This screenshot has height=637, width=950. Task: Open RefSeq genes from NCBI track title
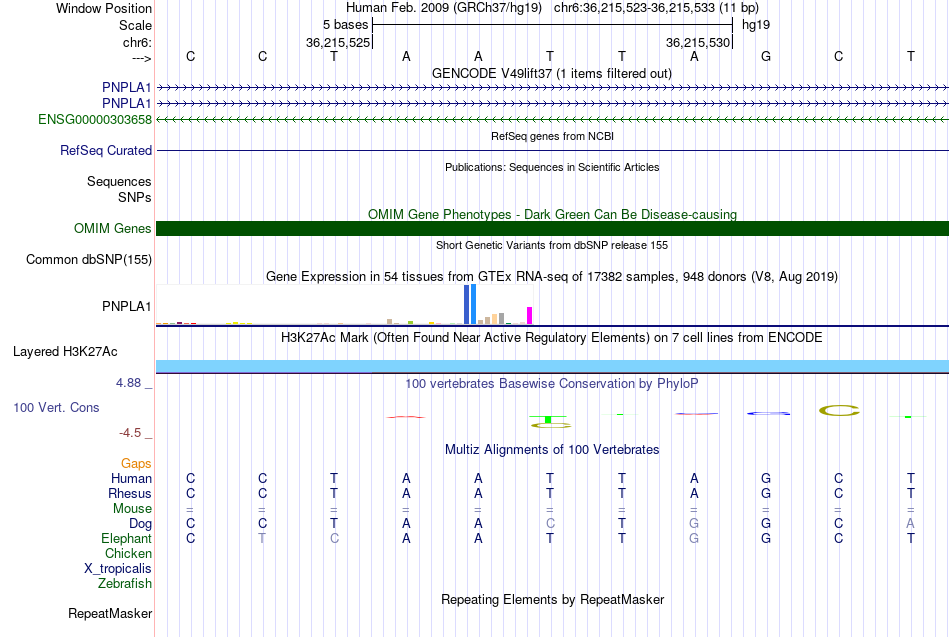pos(552,136)
